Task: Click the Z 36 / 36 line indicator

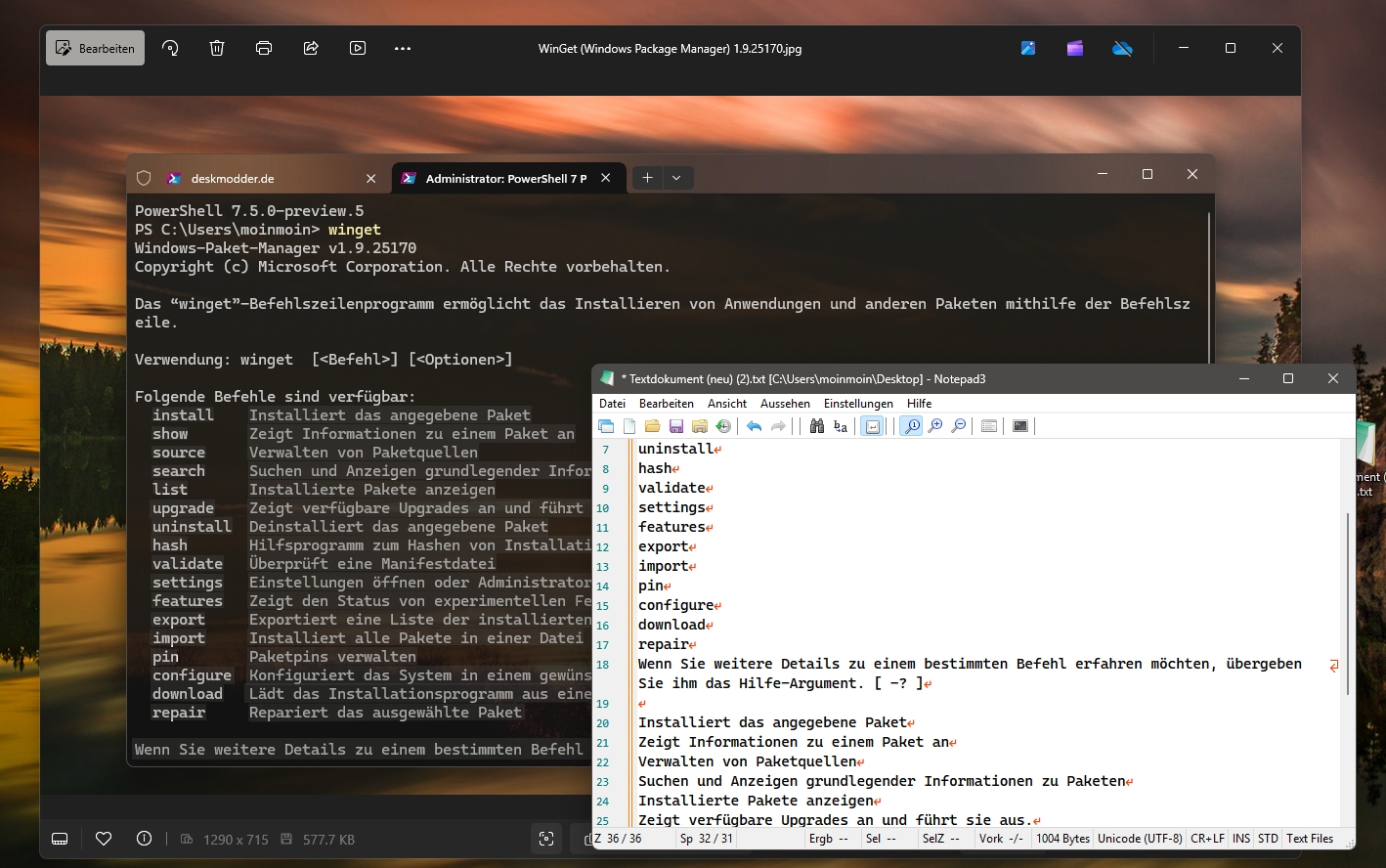Action: pyautogui.click(x=618, y=839)
